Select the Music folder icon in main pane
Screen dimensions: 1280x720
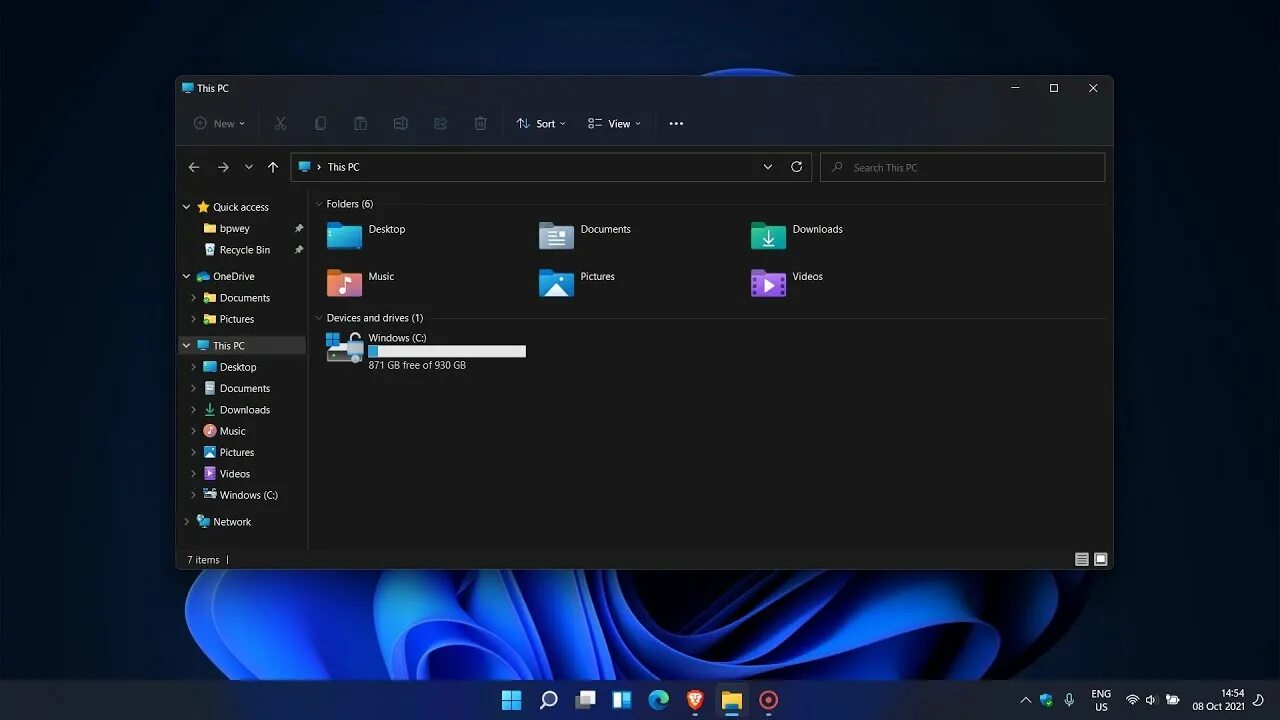click(x=344, y=283)
